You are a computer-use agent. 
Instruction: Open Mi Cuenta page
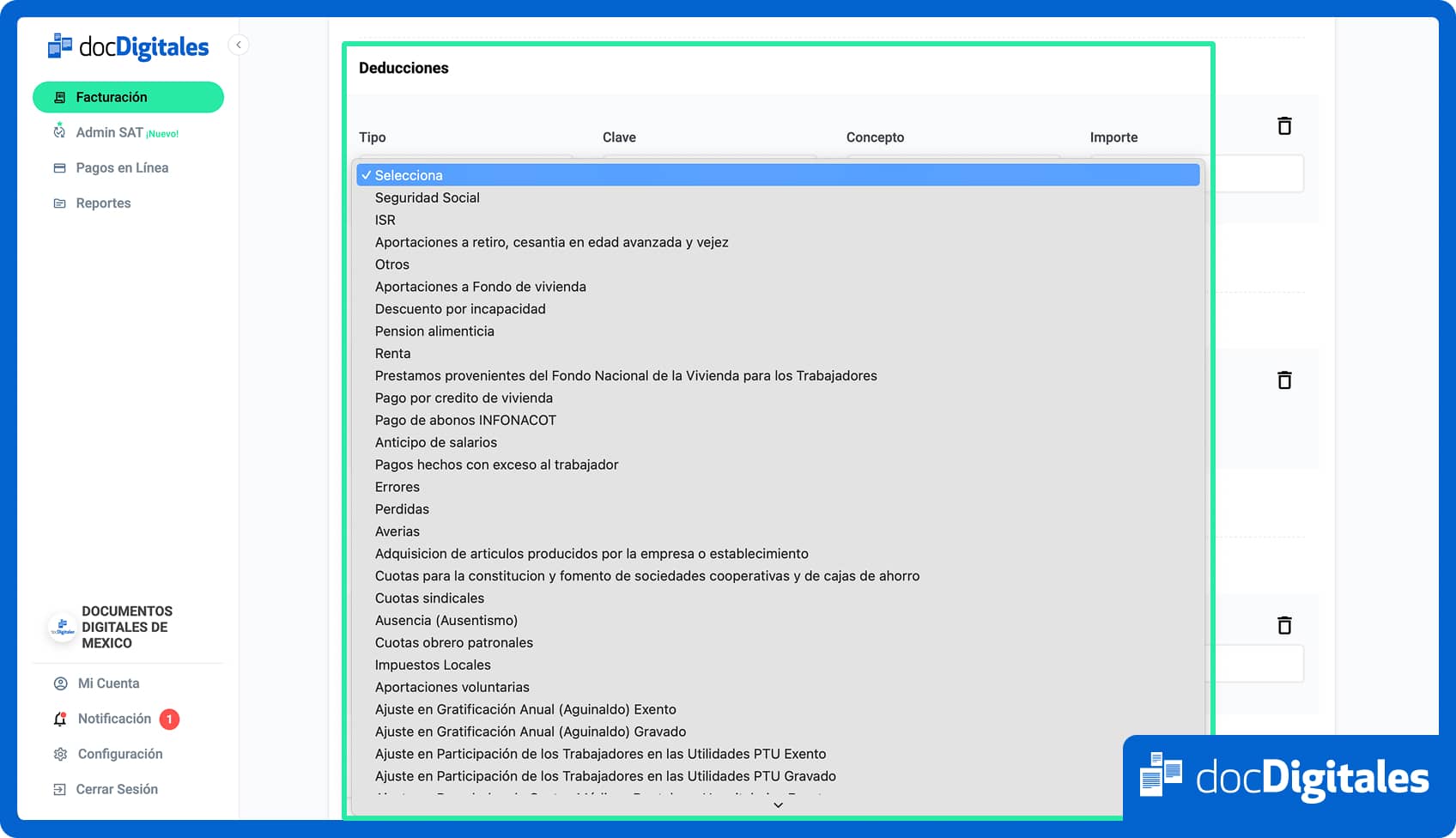108,683
